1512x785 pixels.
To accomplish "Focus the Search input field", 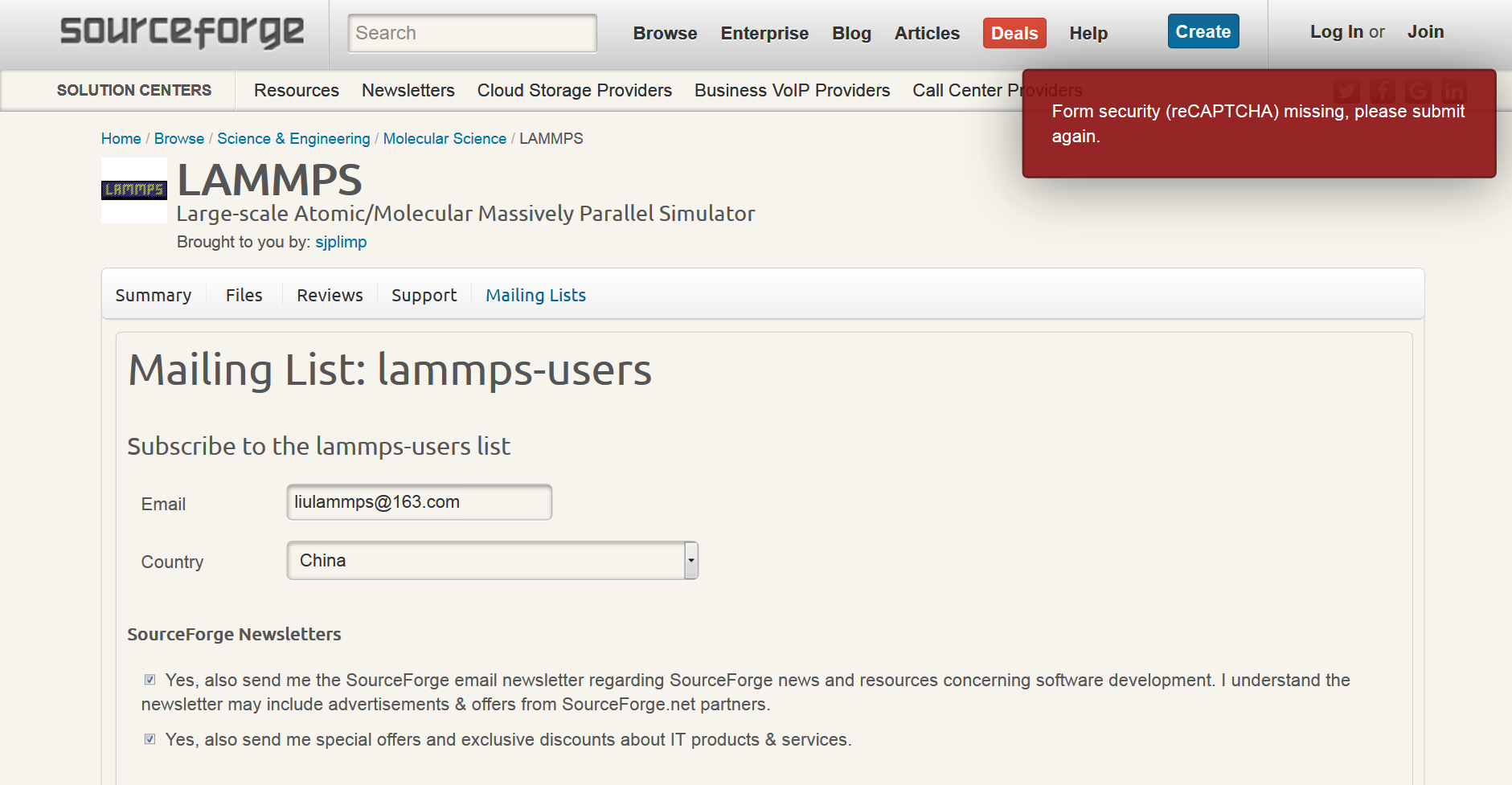I will tap(473, 33).
